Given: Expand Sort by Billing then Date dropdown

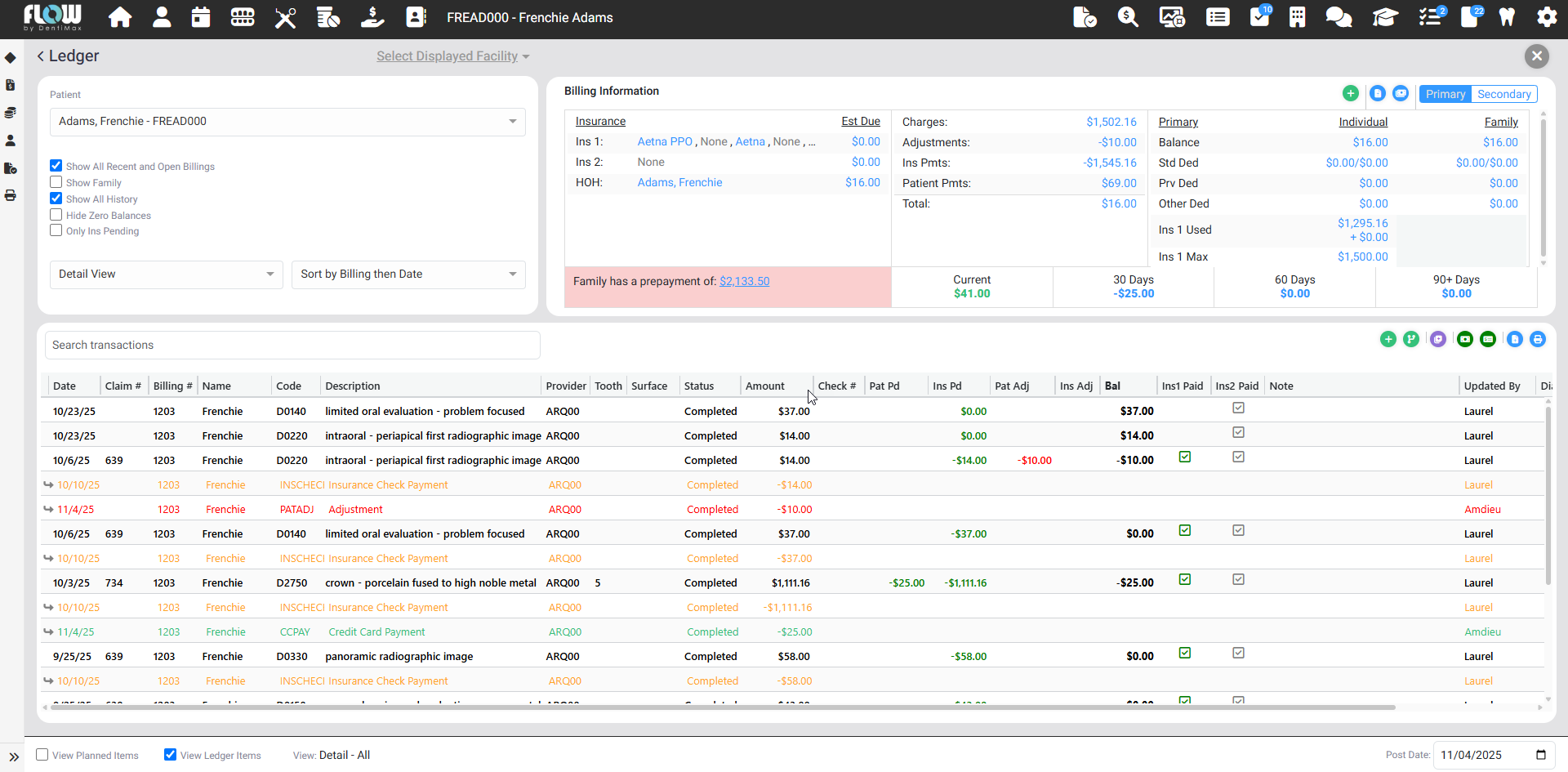Looking at the screenshot, I should click(x=408, y=274).
